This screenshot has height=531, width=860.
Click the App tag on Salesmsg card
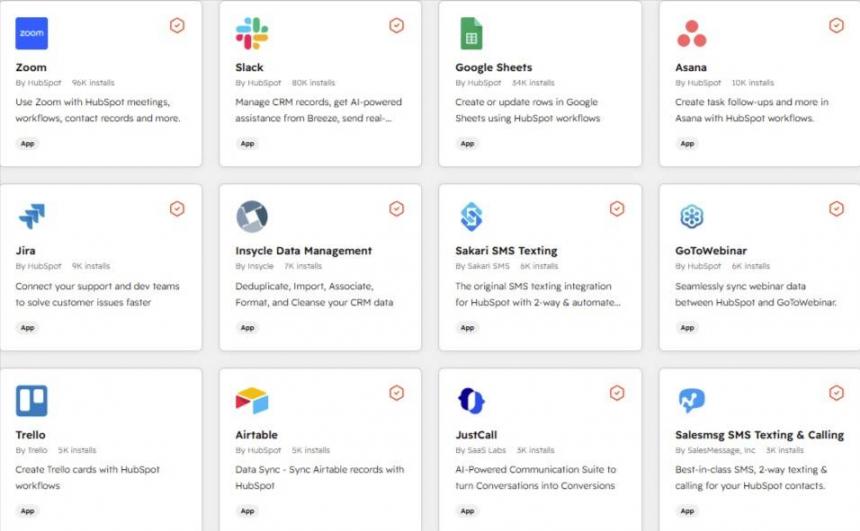pos(687,511)
